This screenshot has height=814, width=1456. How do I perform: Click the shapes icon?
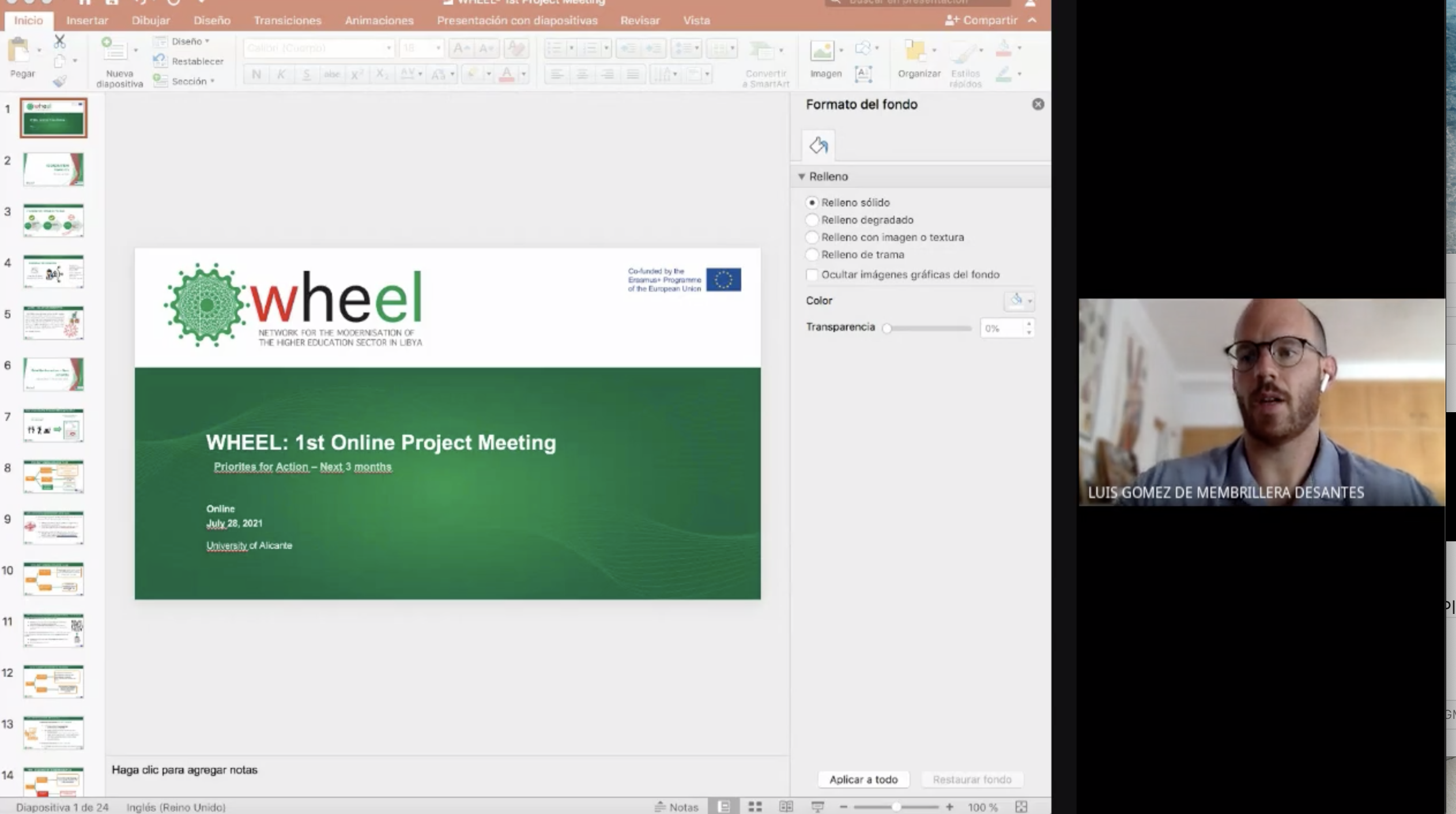click(x=863, y=48)
